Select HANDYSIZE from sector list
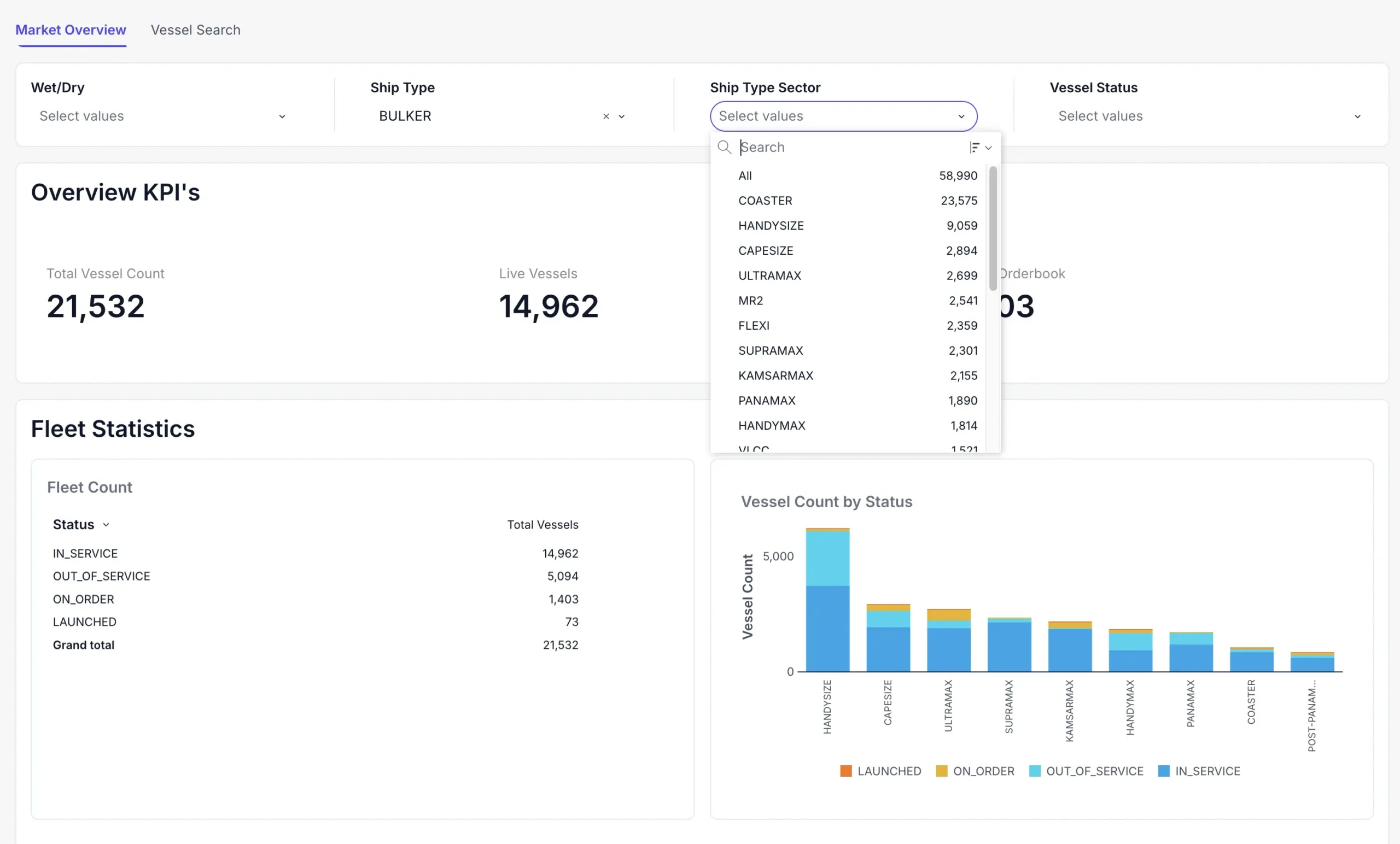The width and height of the screenshot is (1400, 844). (849, 225)
